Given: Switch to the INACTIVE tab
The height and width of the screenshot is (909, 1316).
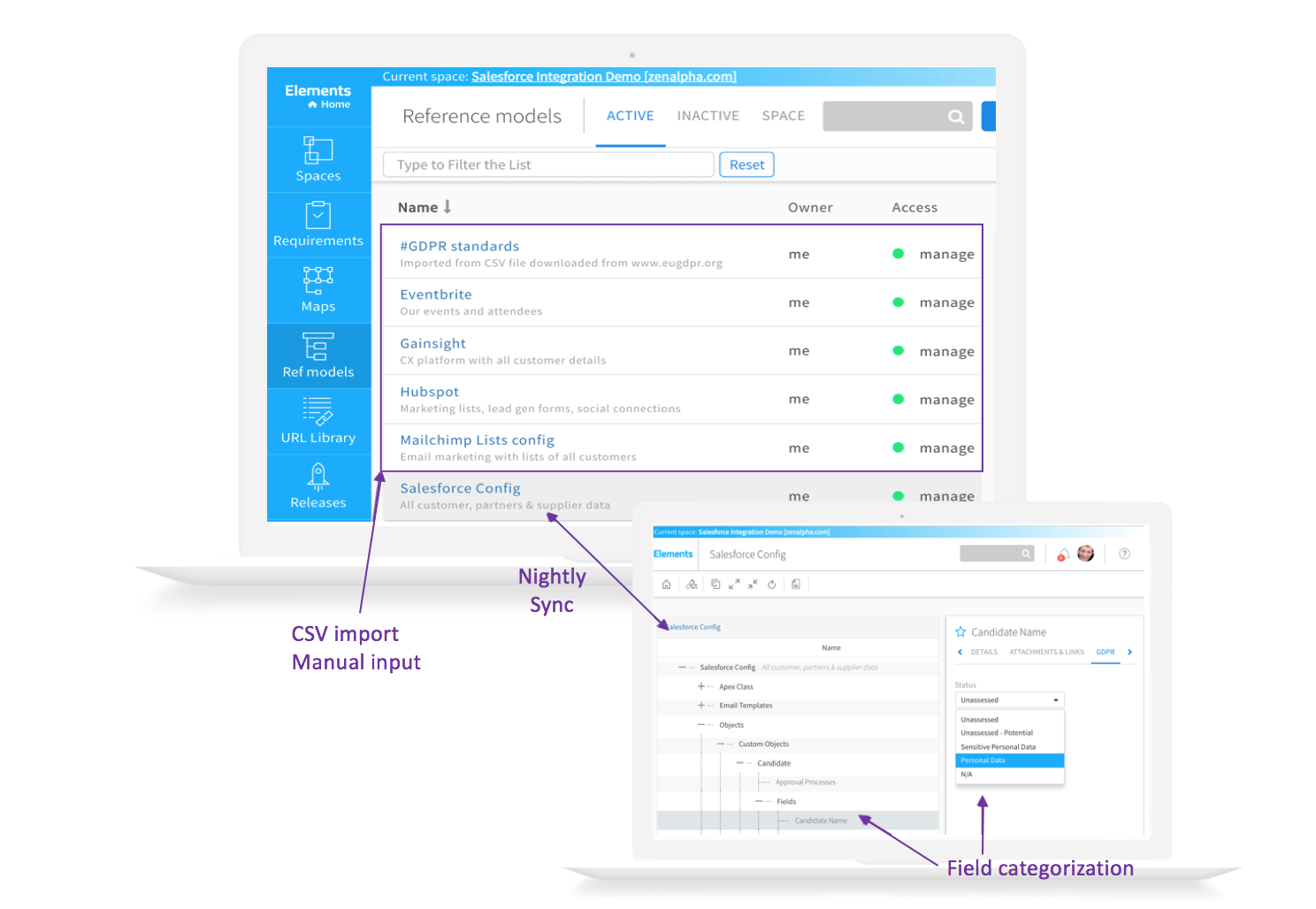Looking at the screenshot, I should 708,116.
